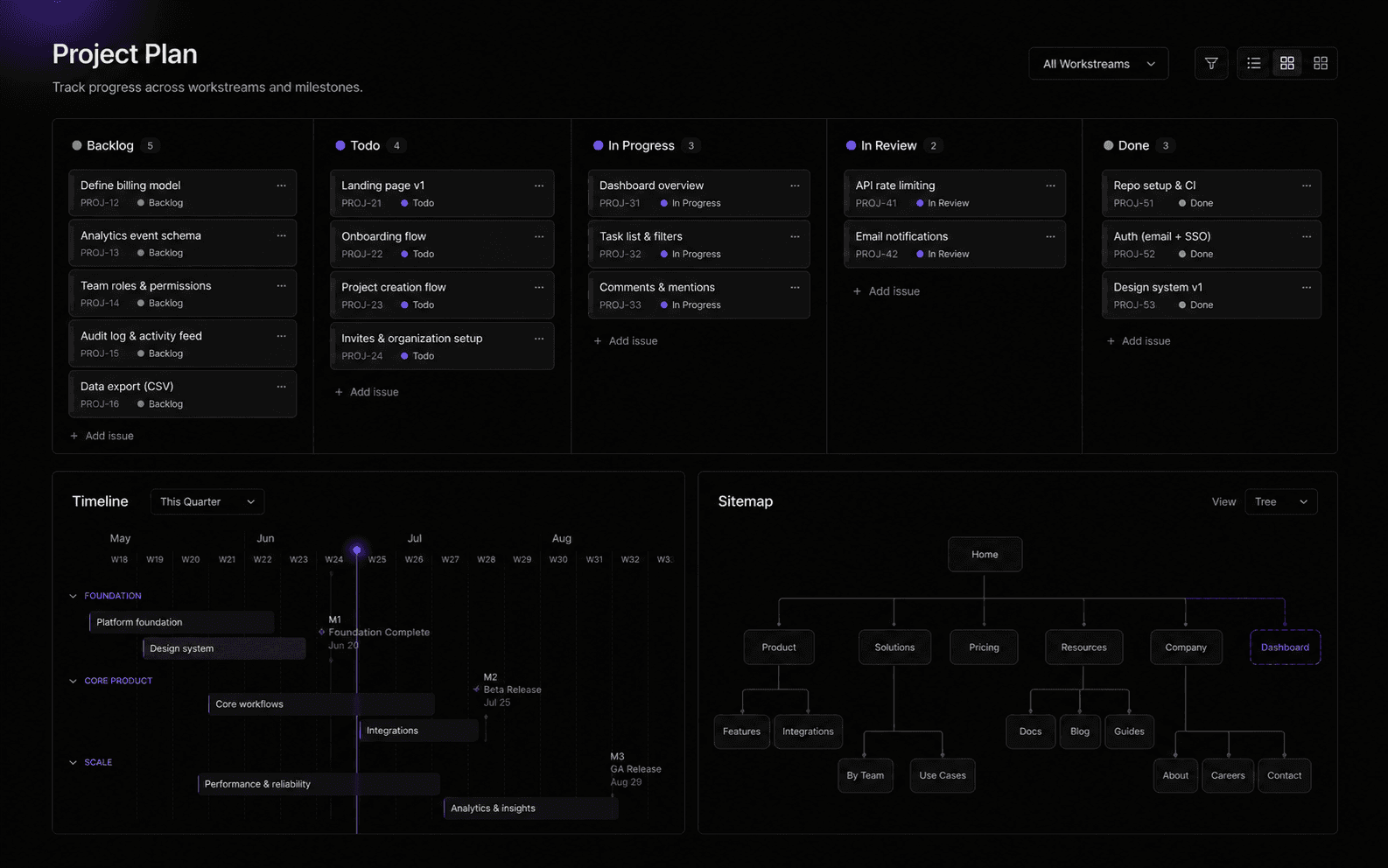This screenshot has width=1388, height=868.
Task: Click Add issue under Backlog column
Action: click(x=102, y=436)
